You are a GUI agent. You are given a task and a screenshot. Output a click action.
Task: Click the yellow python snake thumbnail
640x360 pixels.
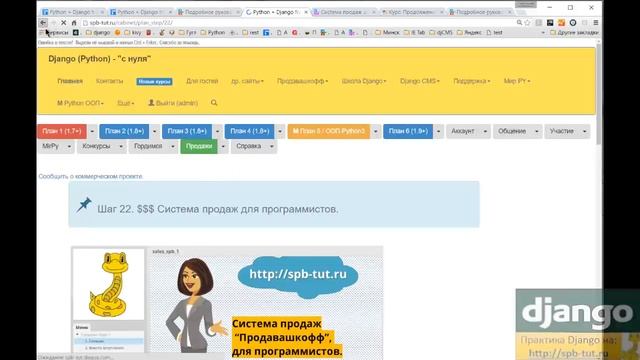click(109, 284)
